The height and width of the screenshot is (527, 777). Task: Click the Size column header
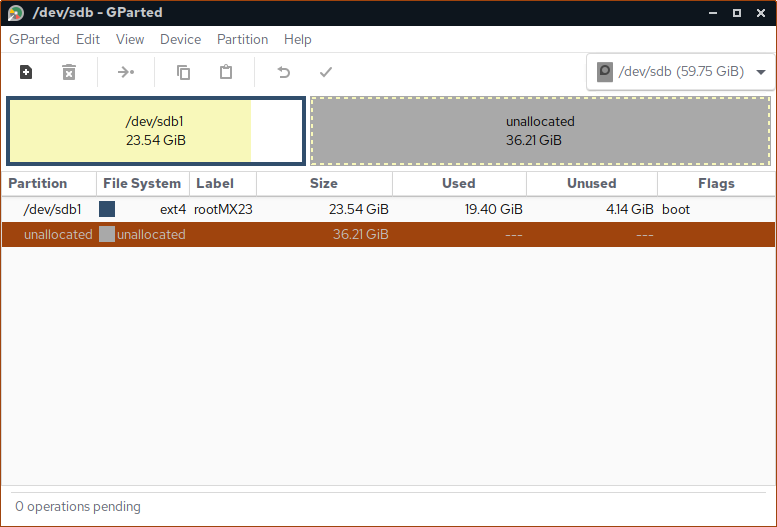point(324,183)
